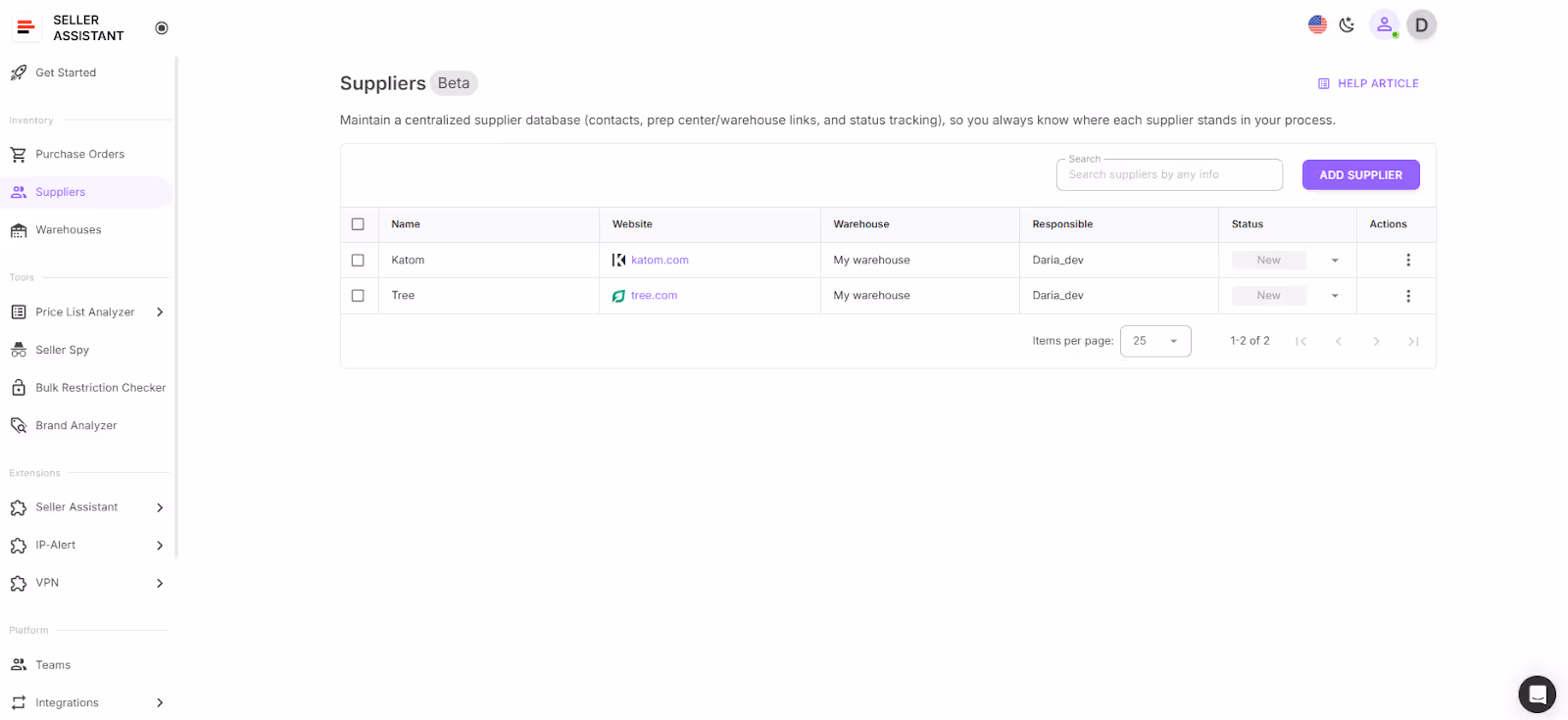
Task: Expand the VPN submenu chevron
Action: pos(160,583)
